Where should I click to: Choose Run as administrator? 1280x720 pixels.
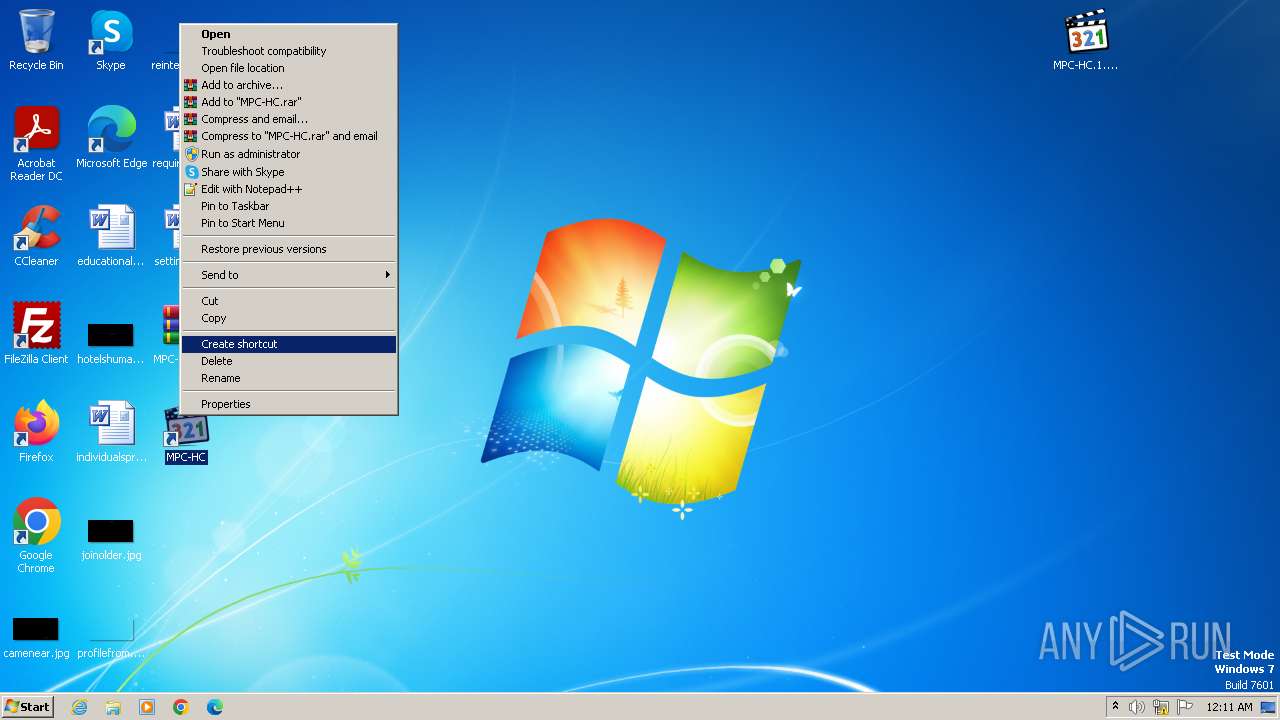point(289,154)
